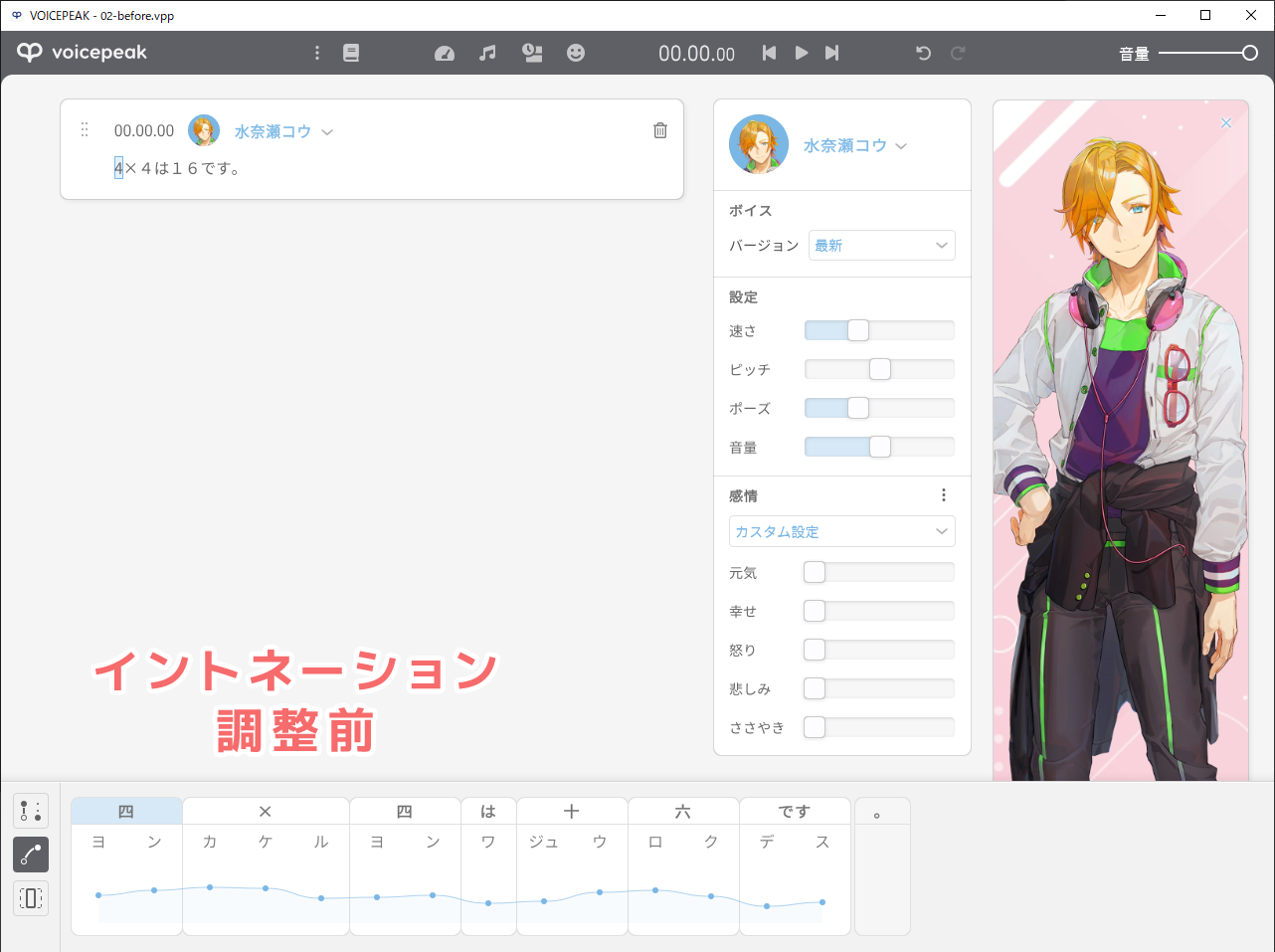Adjust the ささやき whisper slider
Image resolution: width=1275 pixels, height=952 pixels.
[879, 727]
